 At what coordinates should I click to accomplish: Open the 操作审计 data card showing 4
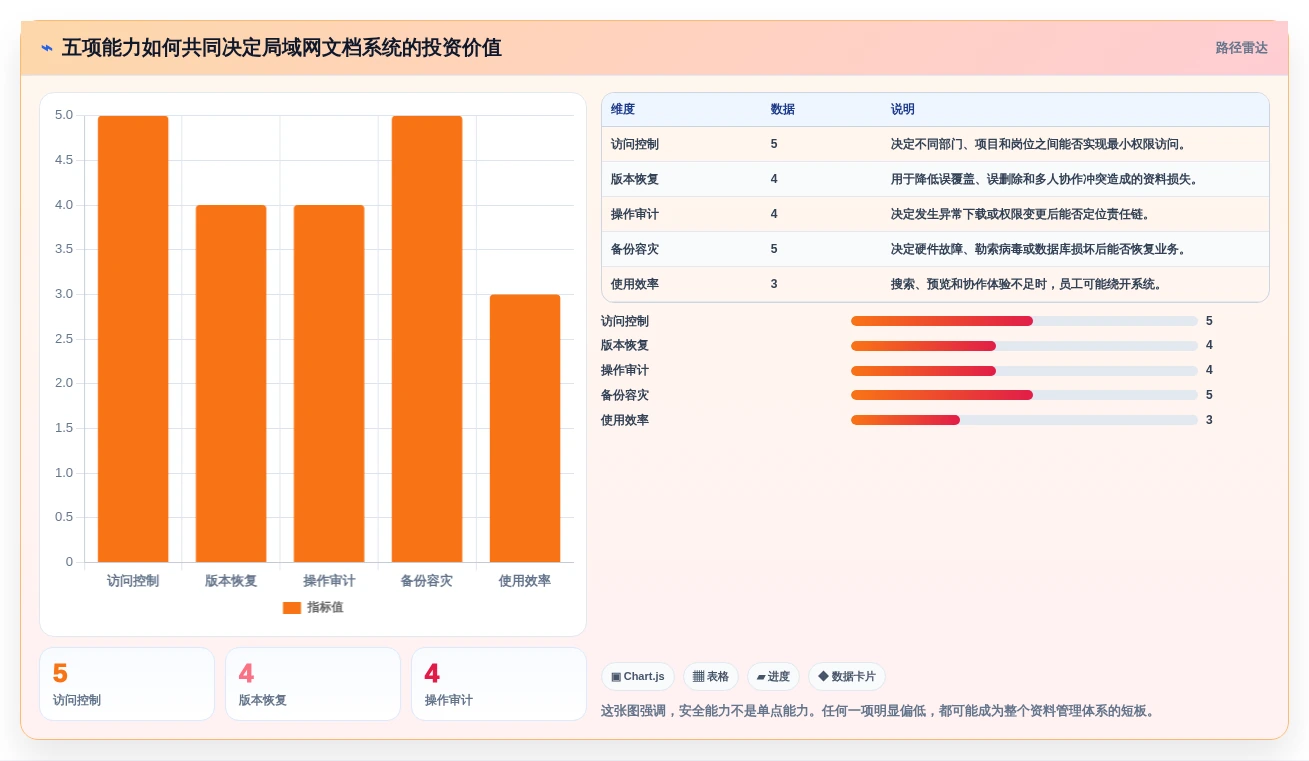[499, 684]
